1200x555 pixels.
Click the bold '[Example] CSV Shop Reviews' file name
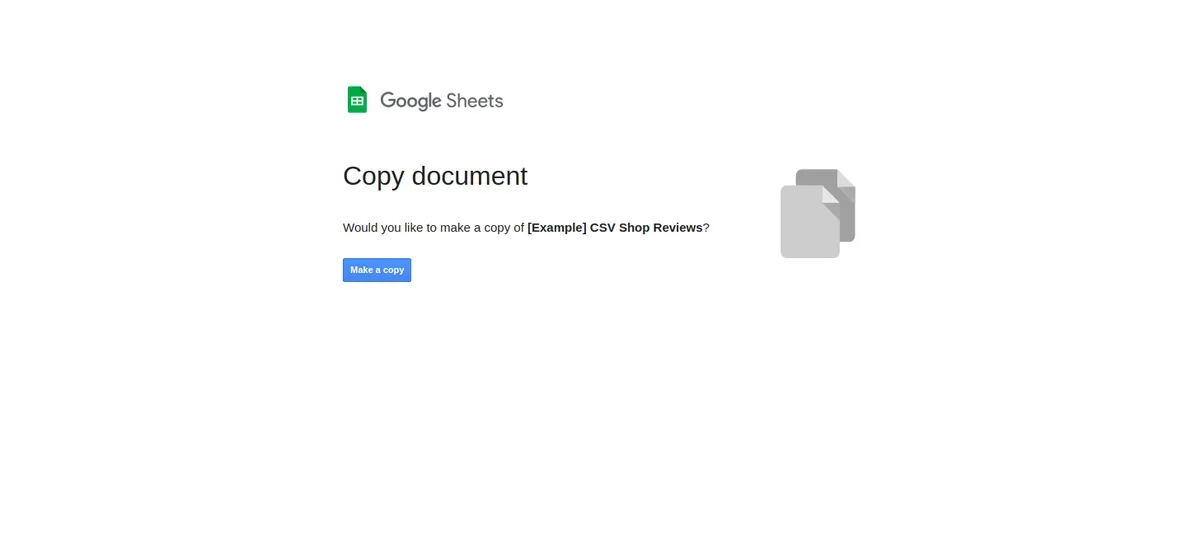click(x=615, y=227)
